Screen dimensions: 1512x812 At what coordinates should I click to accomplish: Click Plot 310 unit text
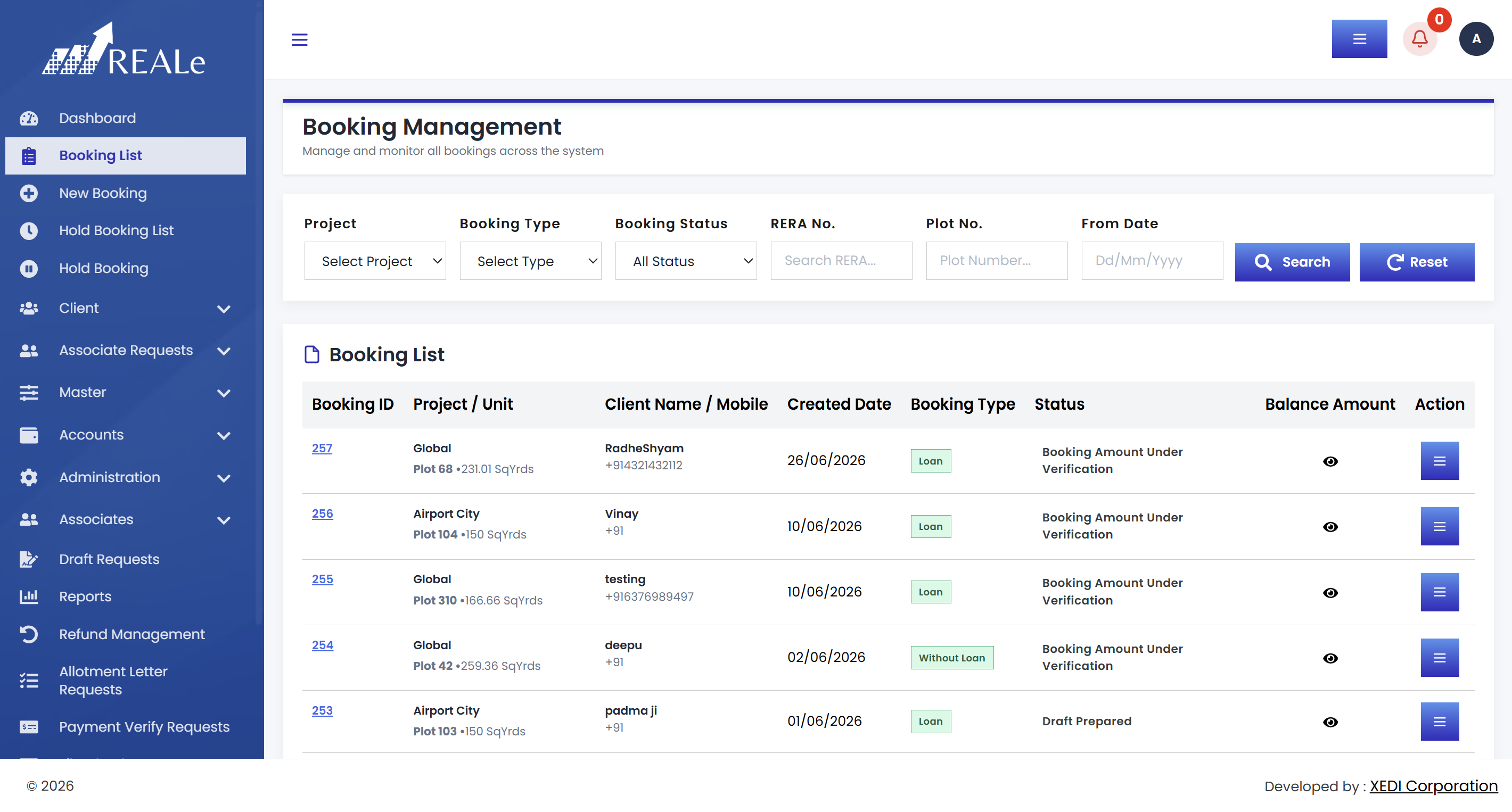coord(435,600)
